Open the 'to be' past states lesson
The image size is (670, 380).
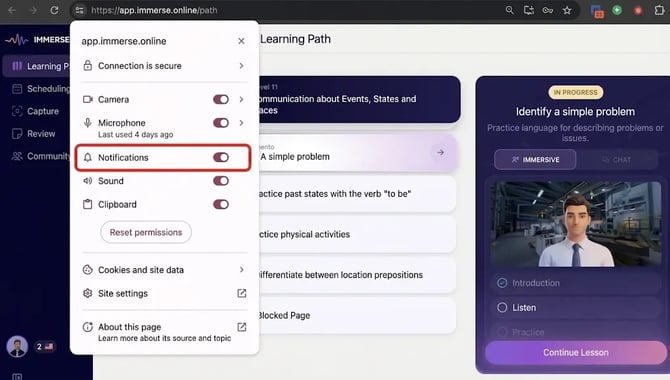pyautogui.click(x=356, y=194)
